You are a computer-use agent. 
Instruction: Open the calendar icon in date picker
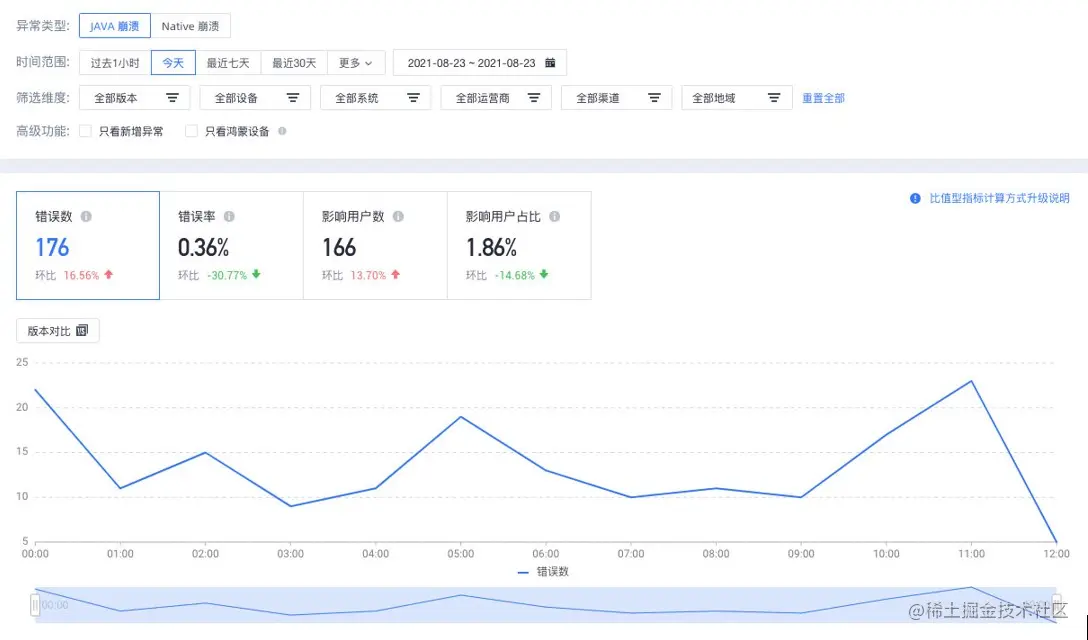click(550, 62)
